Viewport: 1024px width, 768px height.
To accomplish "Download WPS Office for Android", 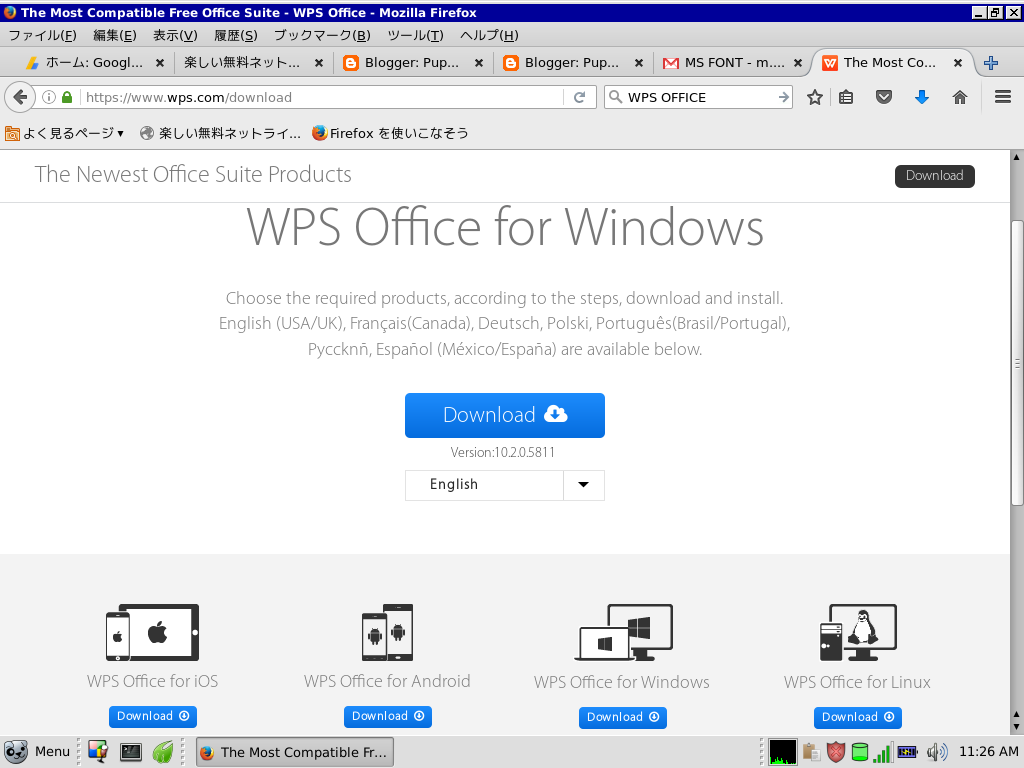I will [x=387, y=716].
